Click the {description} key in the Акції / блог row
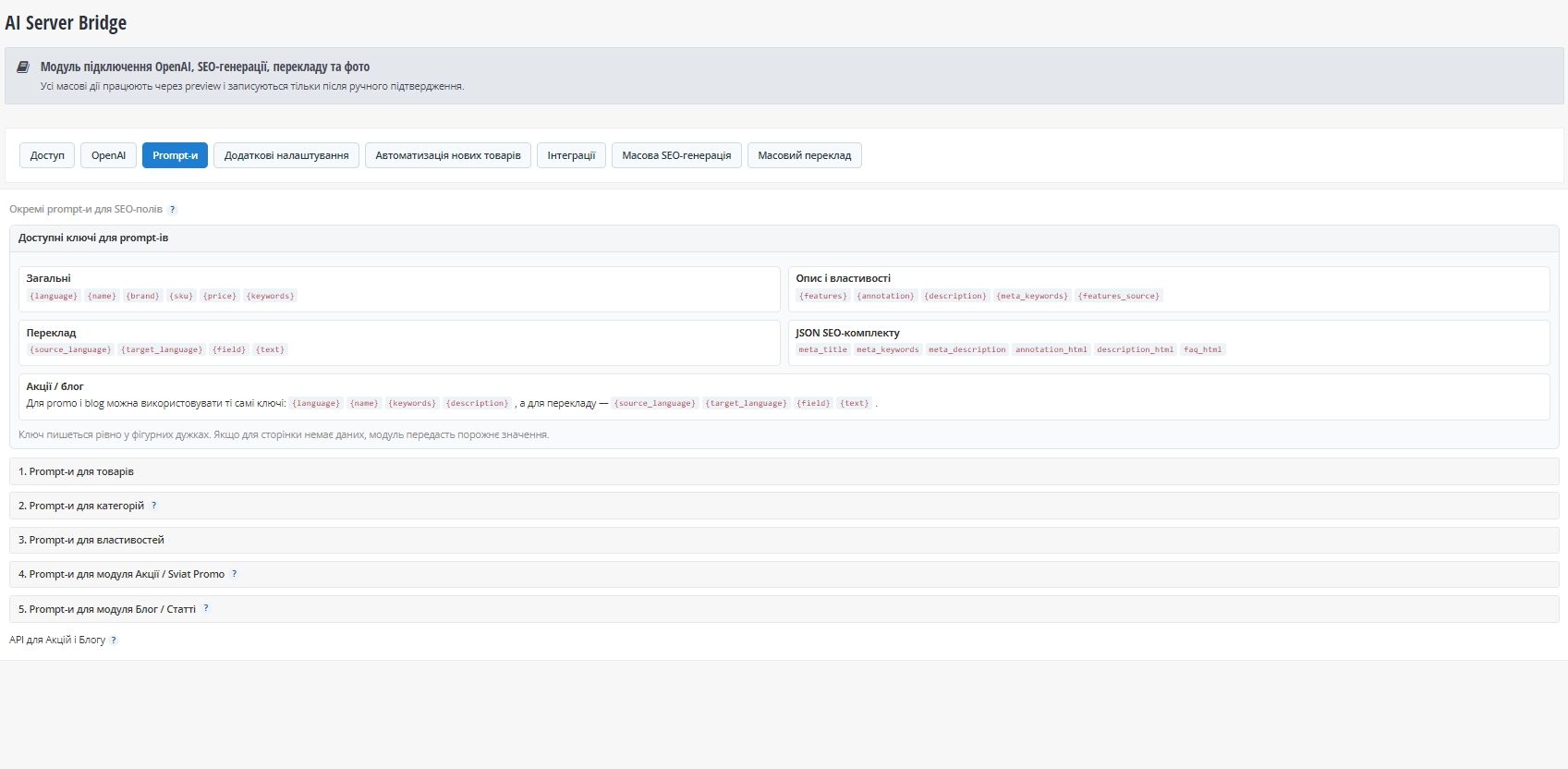Screen dimensions: 1568x769 [478, 403]
